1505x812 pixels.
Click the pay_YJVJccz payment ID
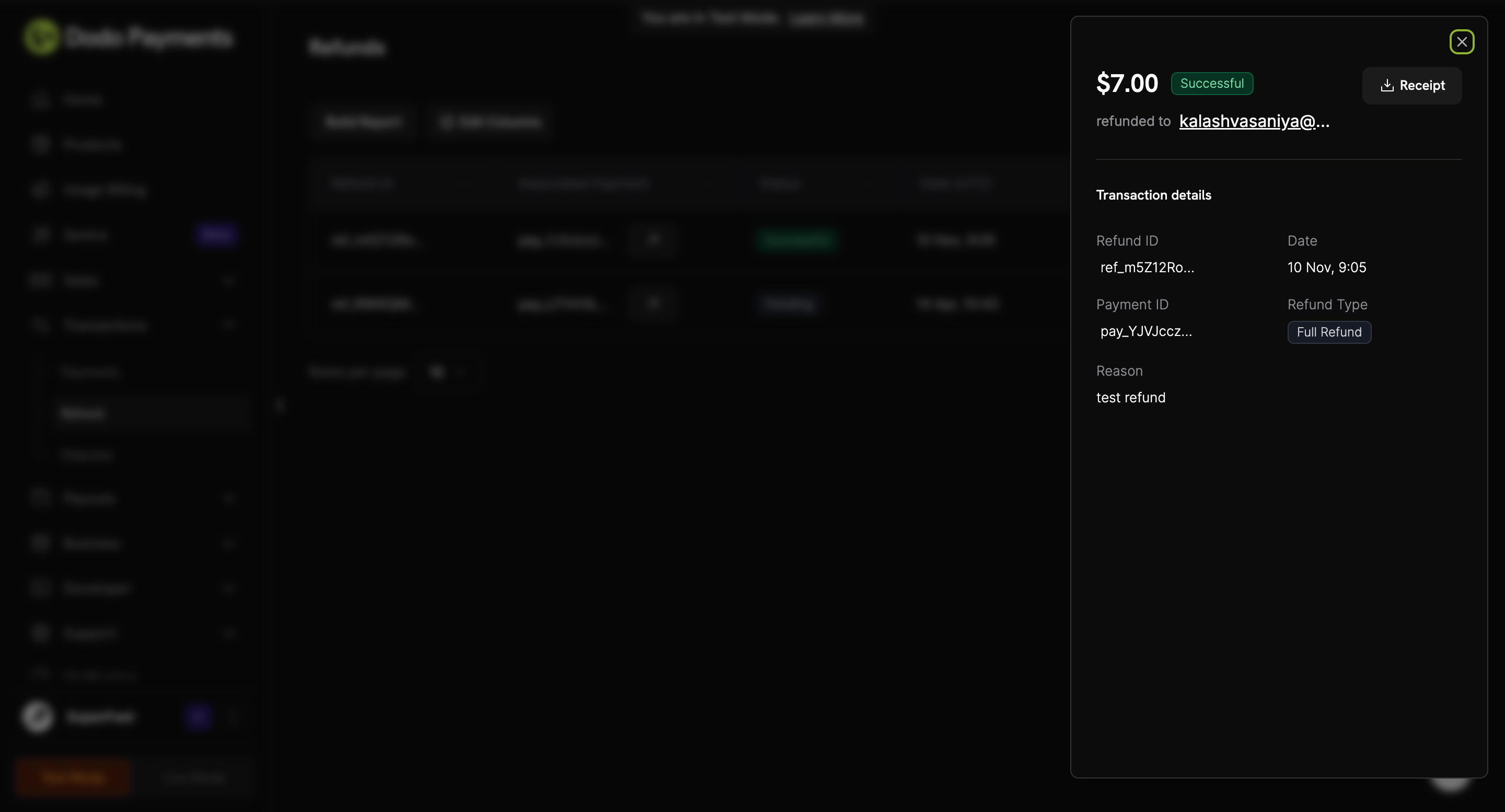coord(1145,331)
